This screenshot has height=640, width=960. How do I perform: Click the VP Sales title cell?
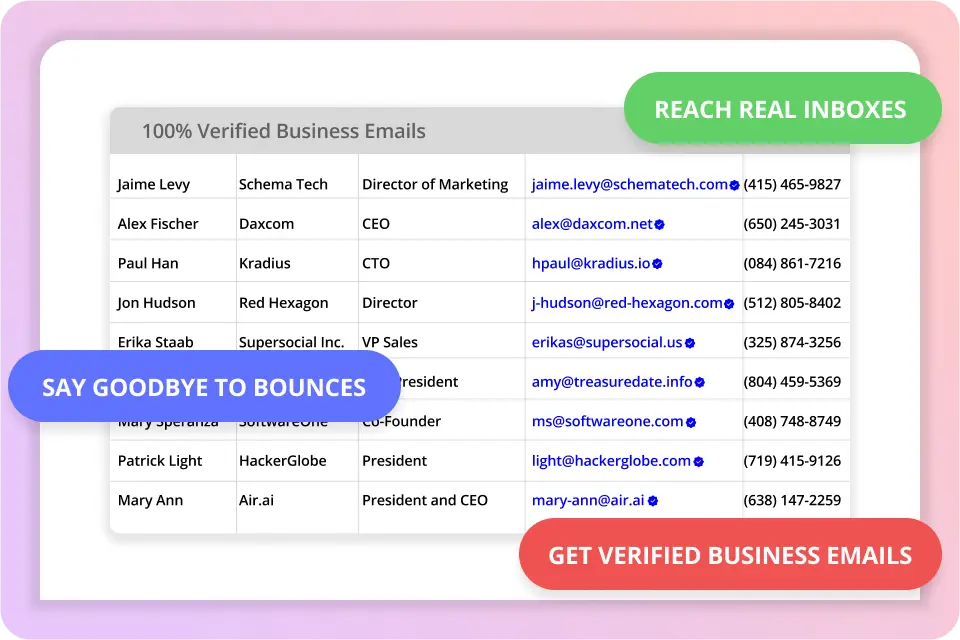(x=390, y=342)
